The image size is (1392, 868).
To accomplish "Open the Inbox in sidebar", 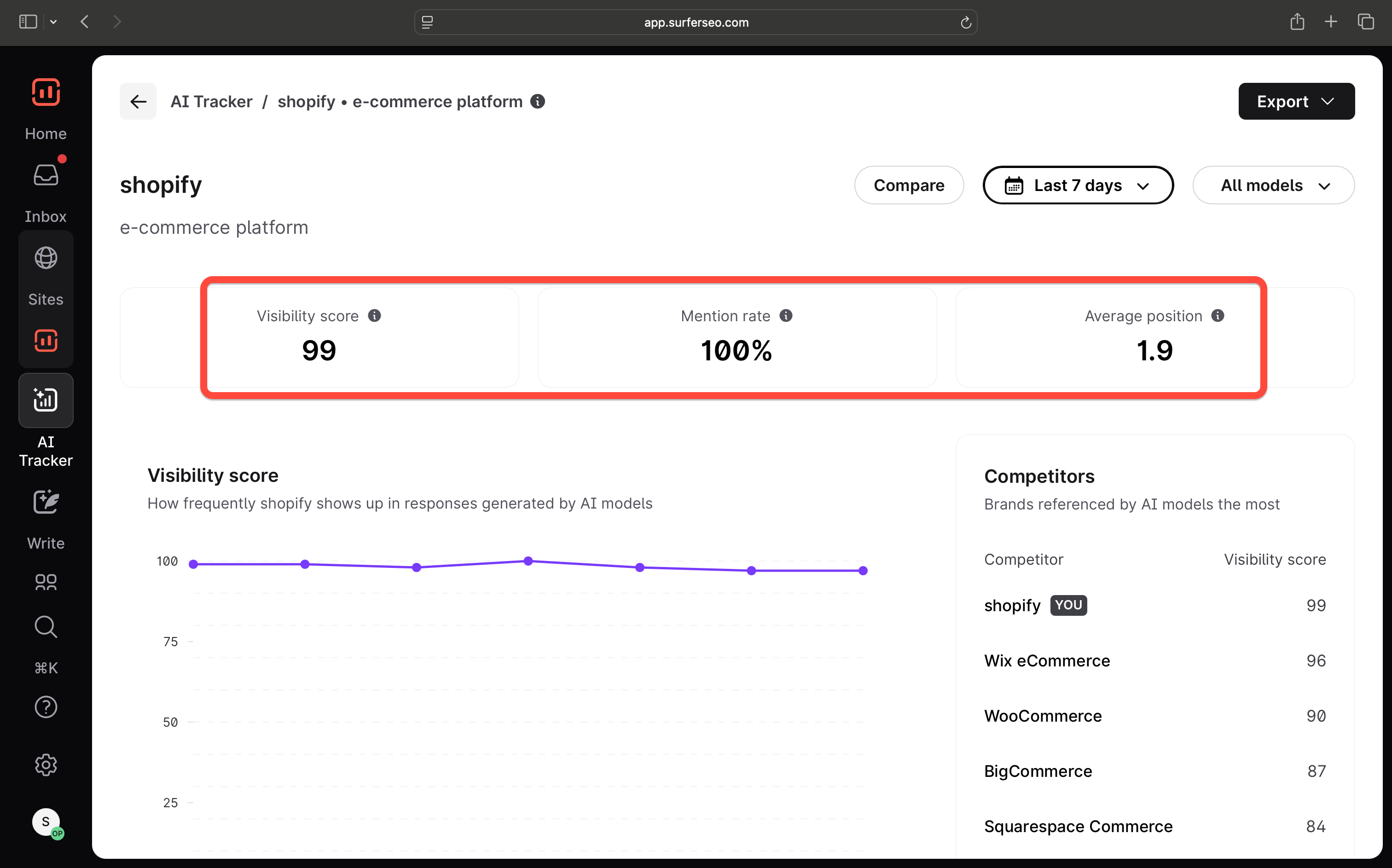I will tap(46, 176).
